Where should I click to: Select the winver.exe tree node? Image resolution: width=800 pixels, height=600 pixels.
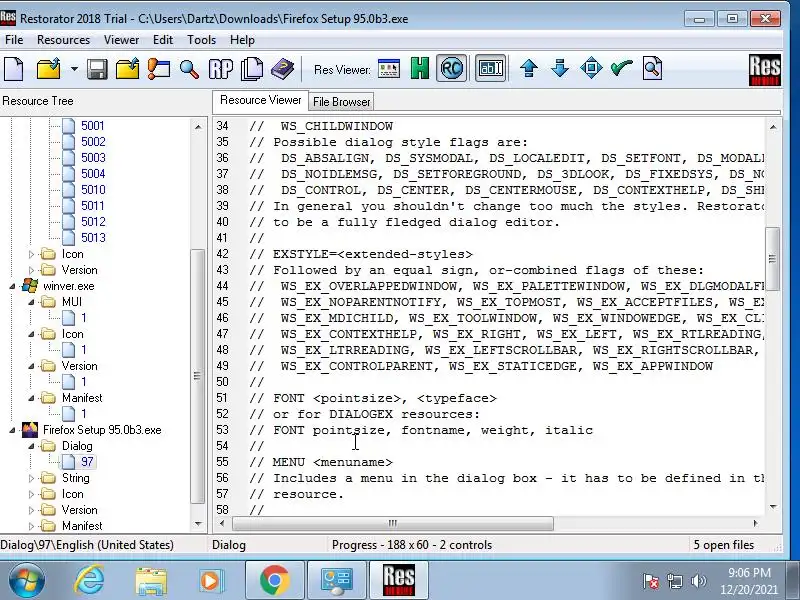pos(68,286)
